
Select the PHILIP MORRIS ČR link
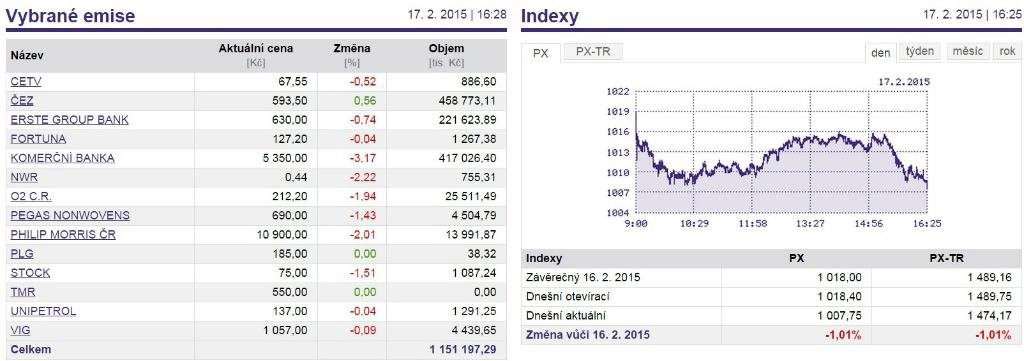pos(63,234)
